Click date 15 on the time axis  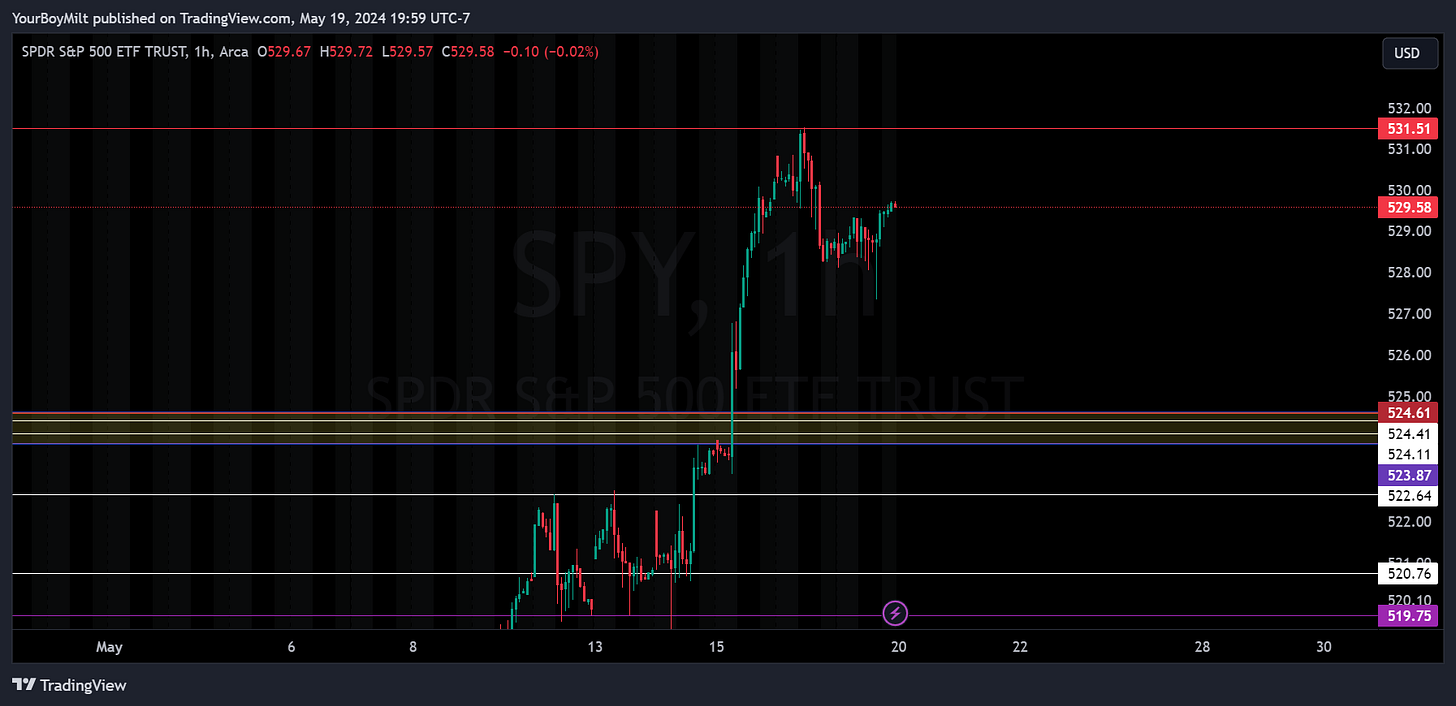pyautogui.click(x=717, y=647)
